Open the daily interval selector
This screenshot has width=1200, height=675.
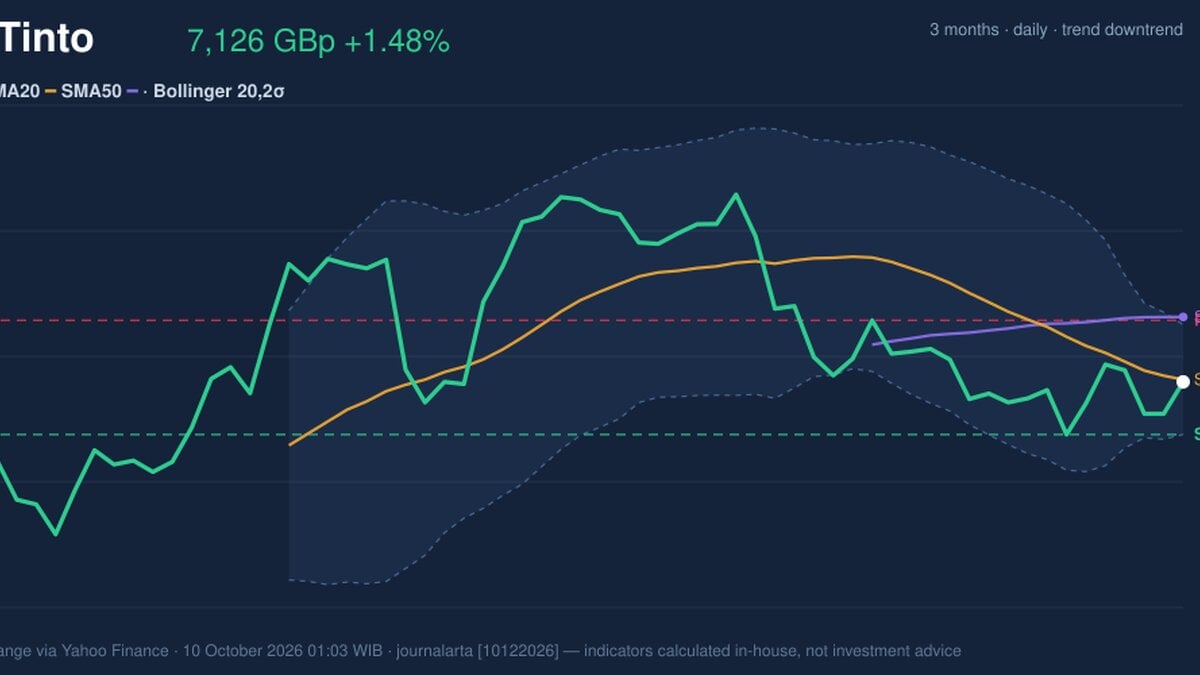click(1030, 30)
